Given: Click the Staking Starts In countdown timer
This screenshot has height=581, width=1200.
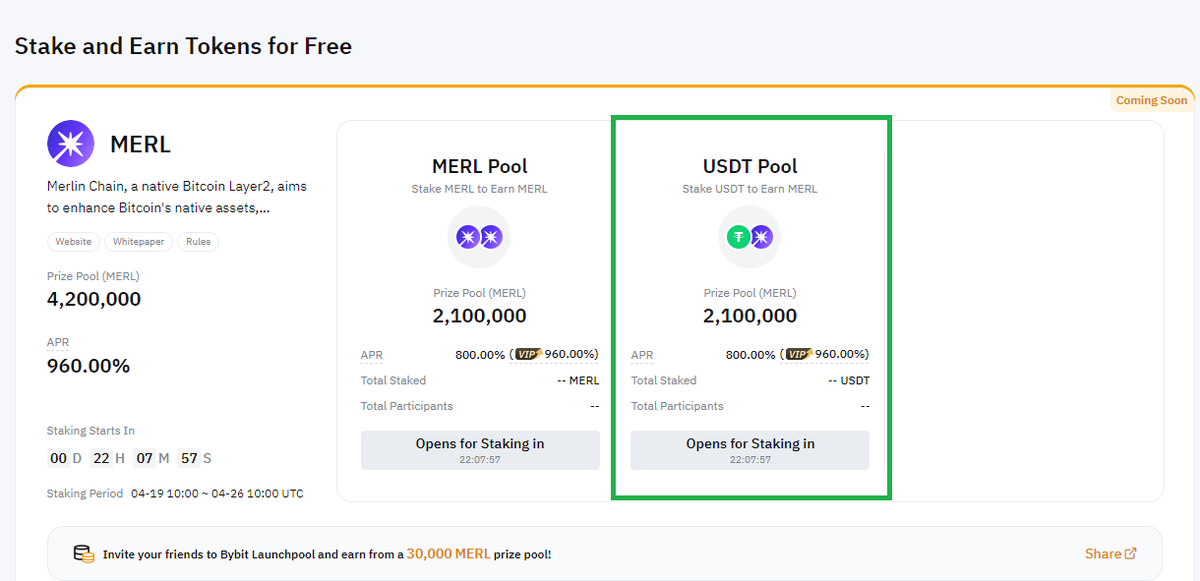Looking at the screenshot, I should tap(130, 458).
